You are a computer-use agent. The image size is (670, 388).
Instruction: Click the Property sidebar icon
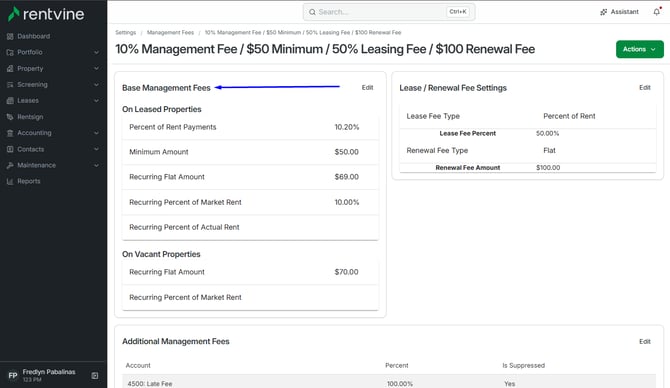[10, 68]
